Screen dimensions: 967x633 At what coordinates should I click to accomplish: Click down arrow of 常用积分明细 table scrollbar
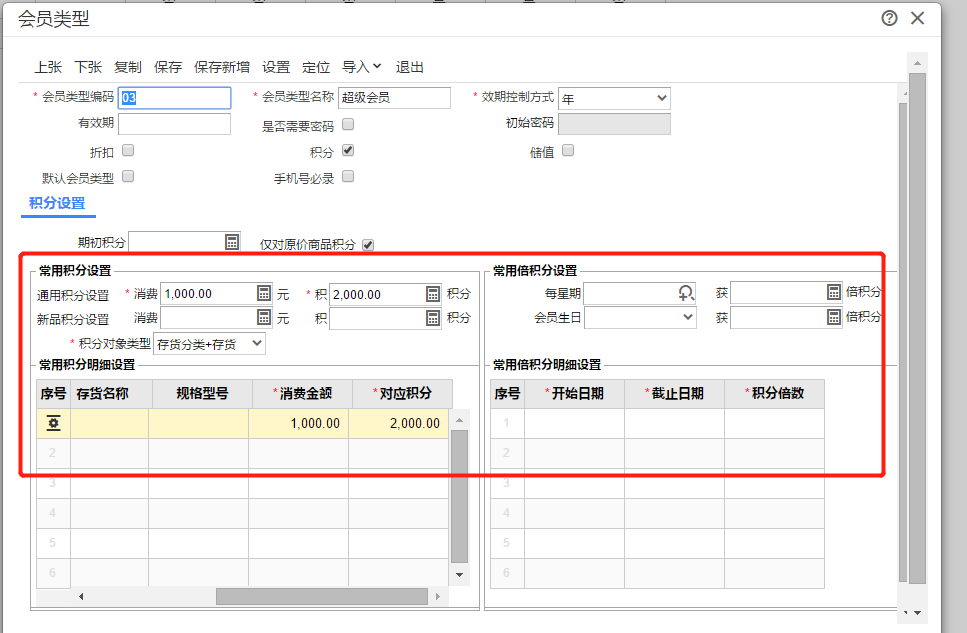[459, 574]
